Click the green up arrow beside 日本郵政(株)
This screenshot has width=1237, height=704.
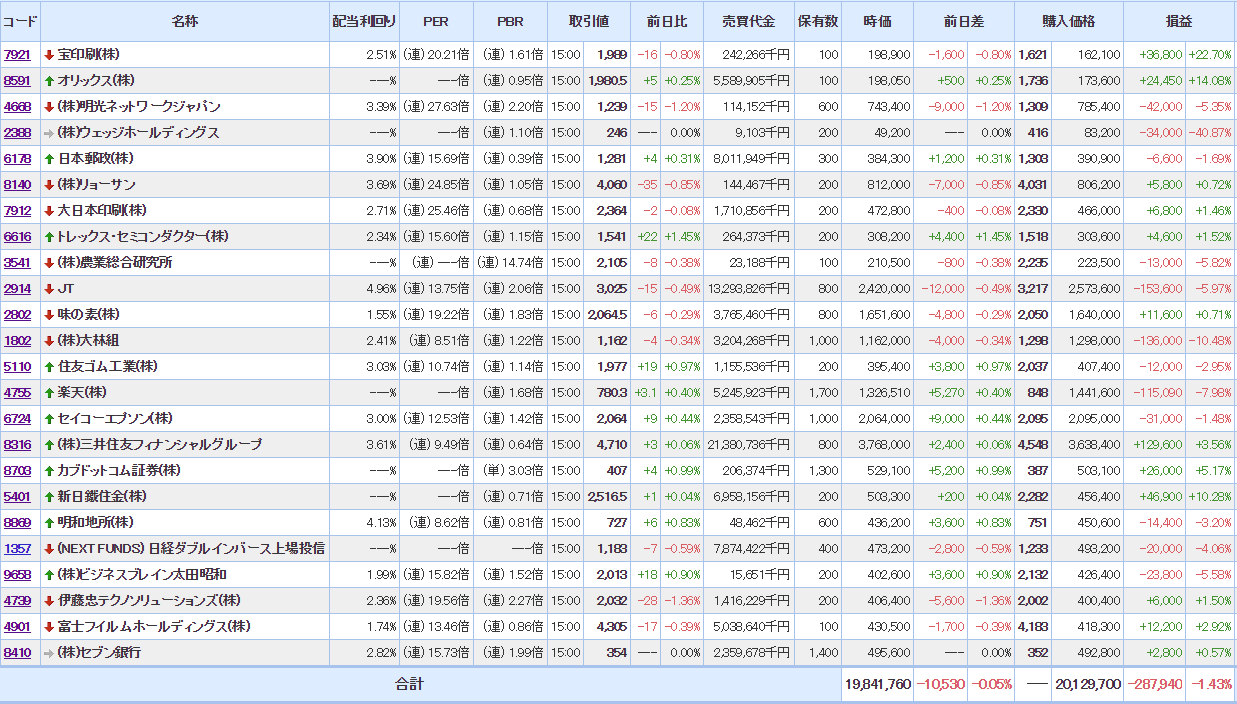click(x=49, y=158)
